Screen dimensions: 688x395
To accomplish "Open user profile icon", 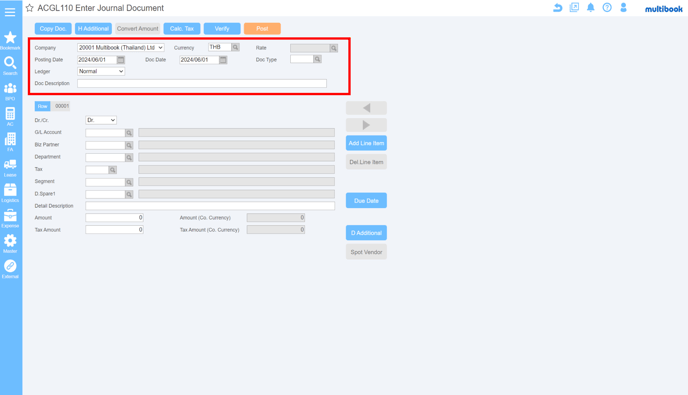I will pyautogui.click(x=623, y=7).
